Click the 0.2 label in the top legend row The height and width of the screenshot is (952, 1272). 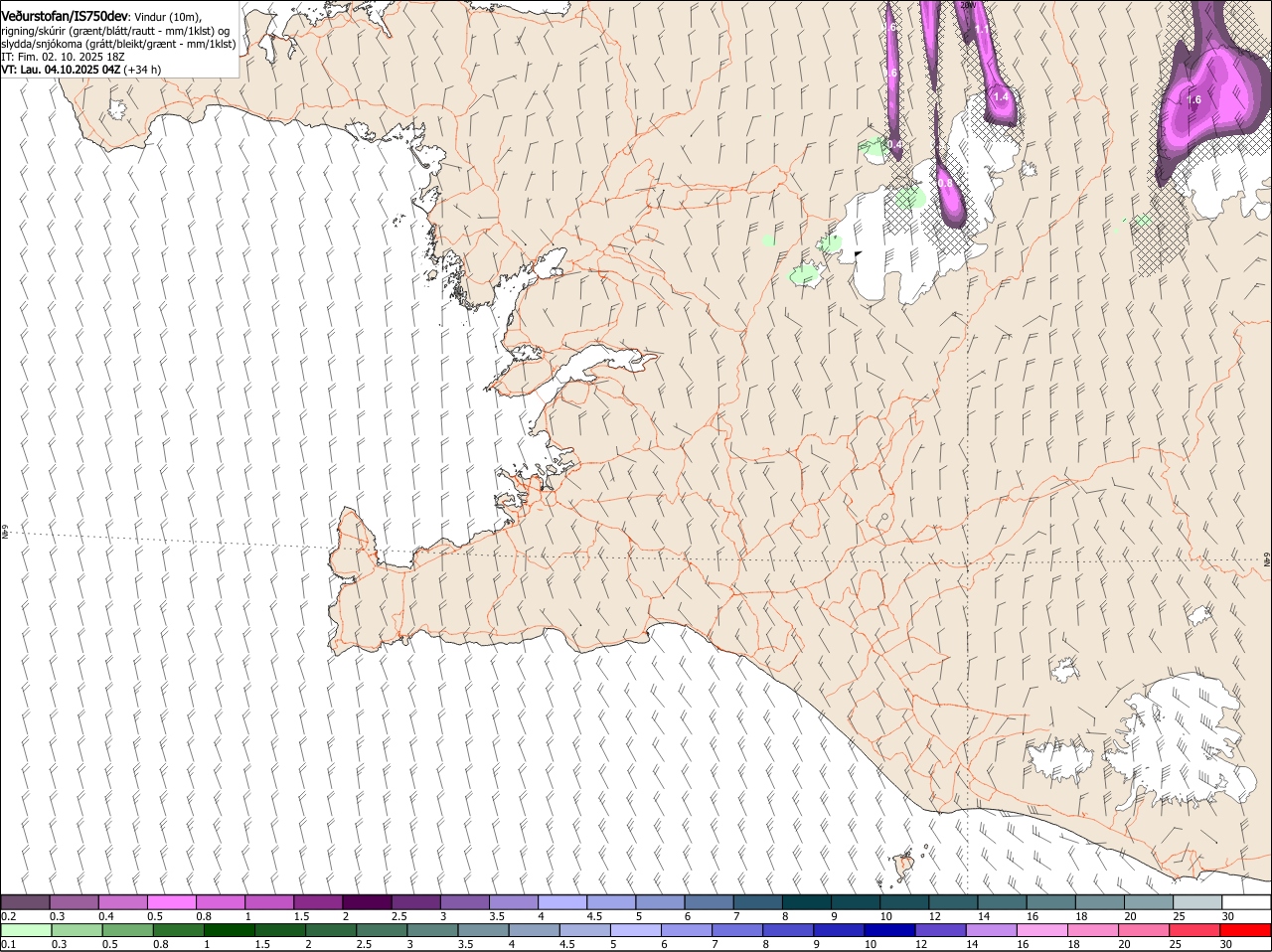8,916
